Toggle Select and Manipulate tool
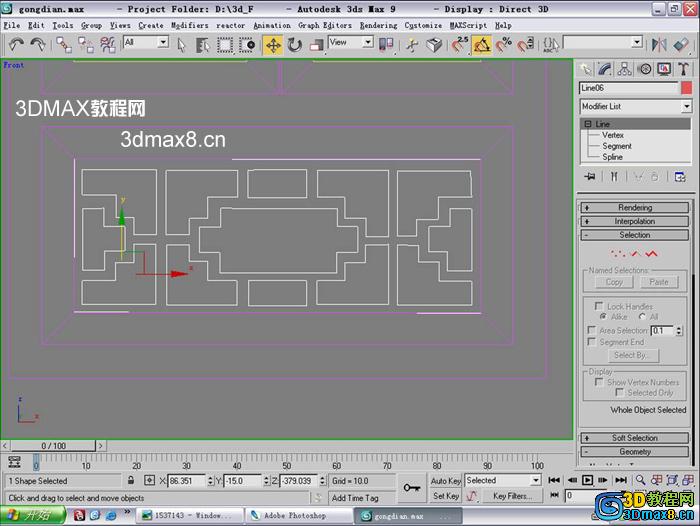Screen dimensions: 700x526 412,45
